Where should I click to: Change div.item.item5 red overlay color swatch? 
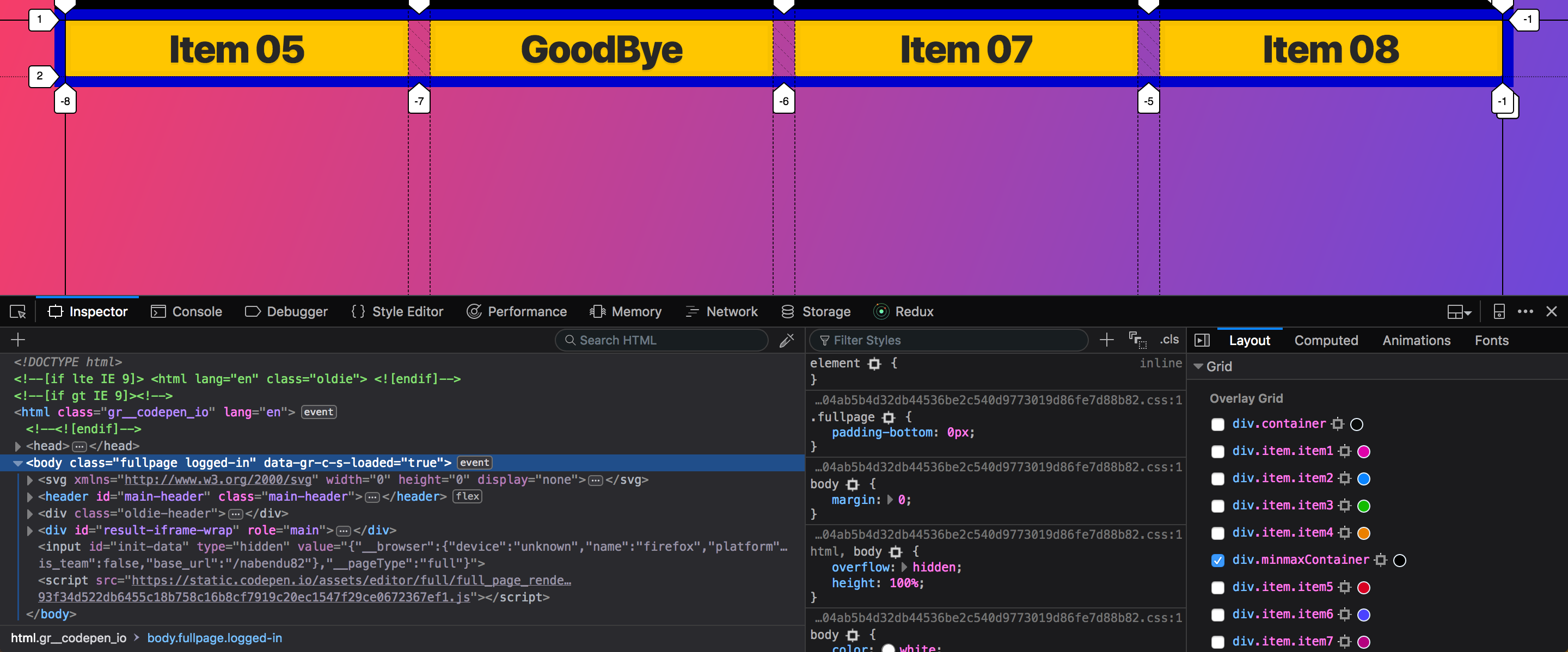click(x=1363, y=588)
